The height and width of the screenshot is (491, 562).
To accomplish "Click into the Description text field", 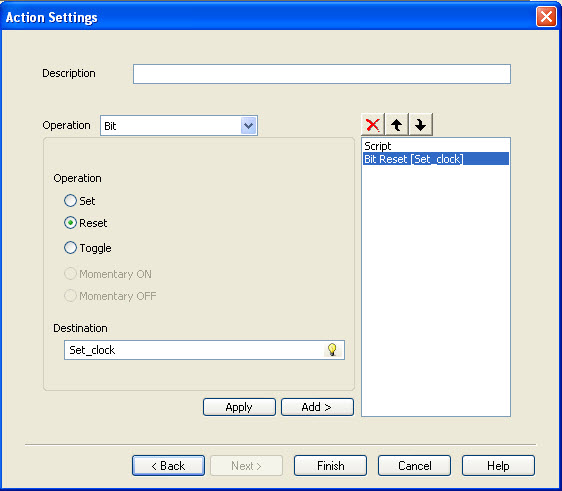I will pyautogui.click(x=322, y=74).
